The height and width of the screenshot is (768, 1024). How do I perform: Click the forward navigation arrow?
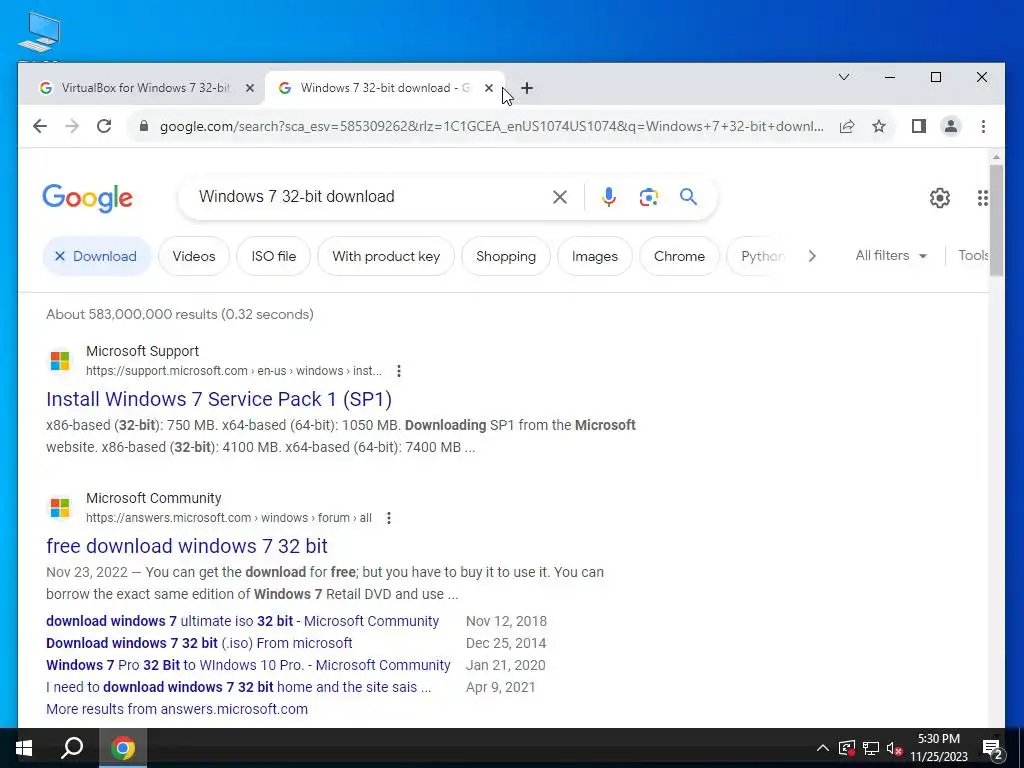coord(72,126)
